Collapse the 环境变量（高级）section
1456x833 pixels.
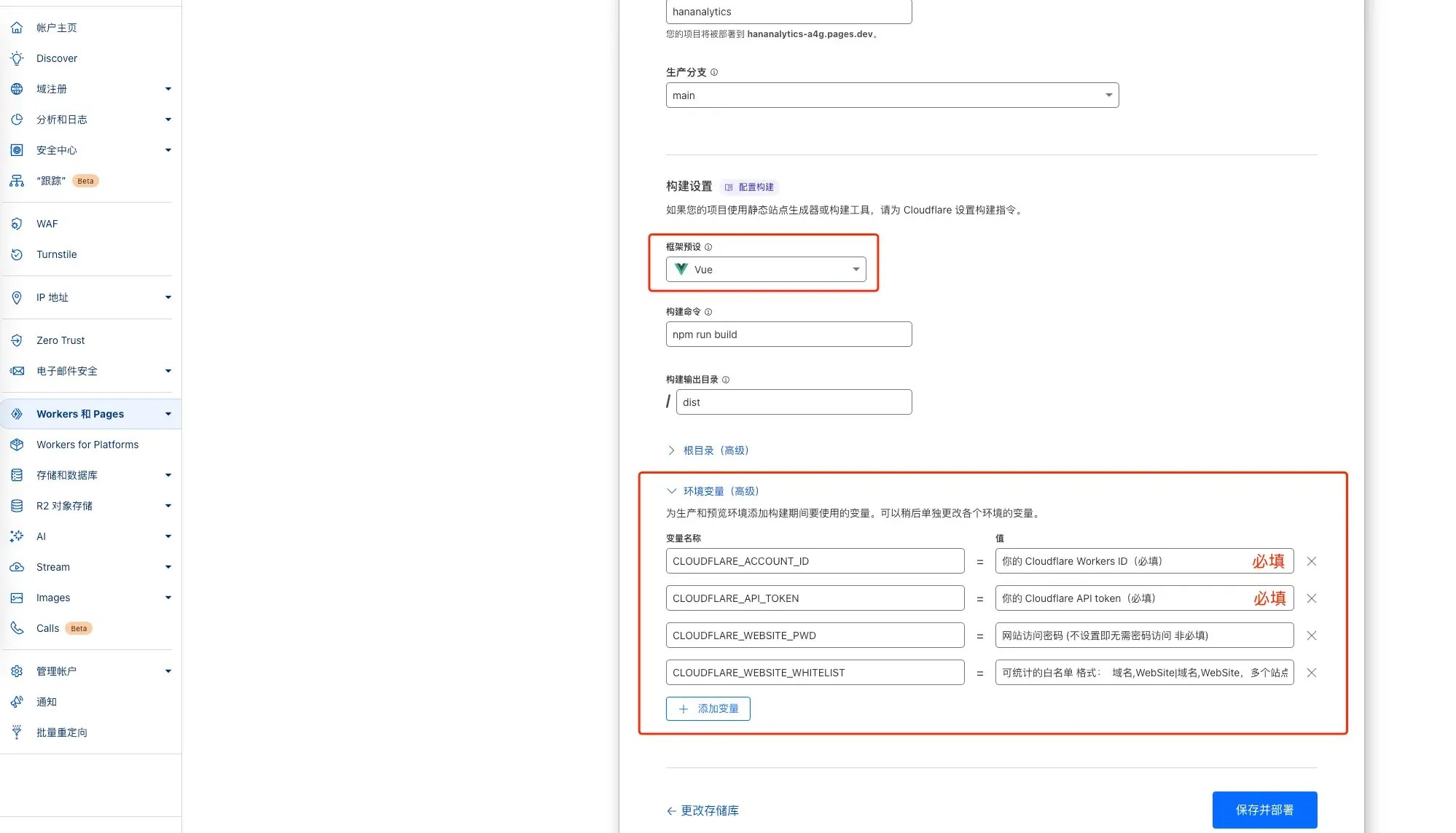[x=720, y=490]
